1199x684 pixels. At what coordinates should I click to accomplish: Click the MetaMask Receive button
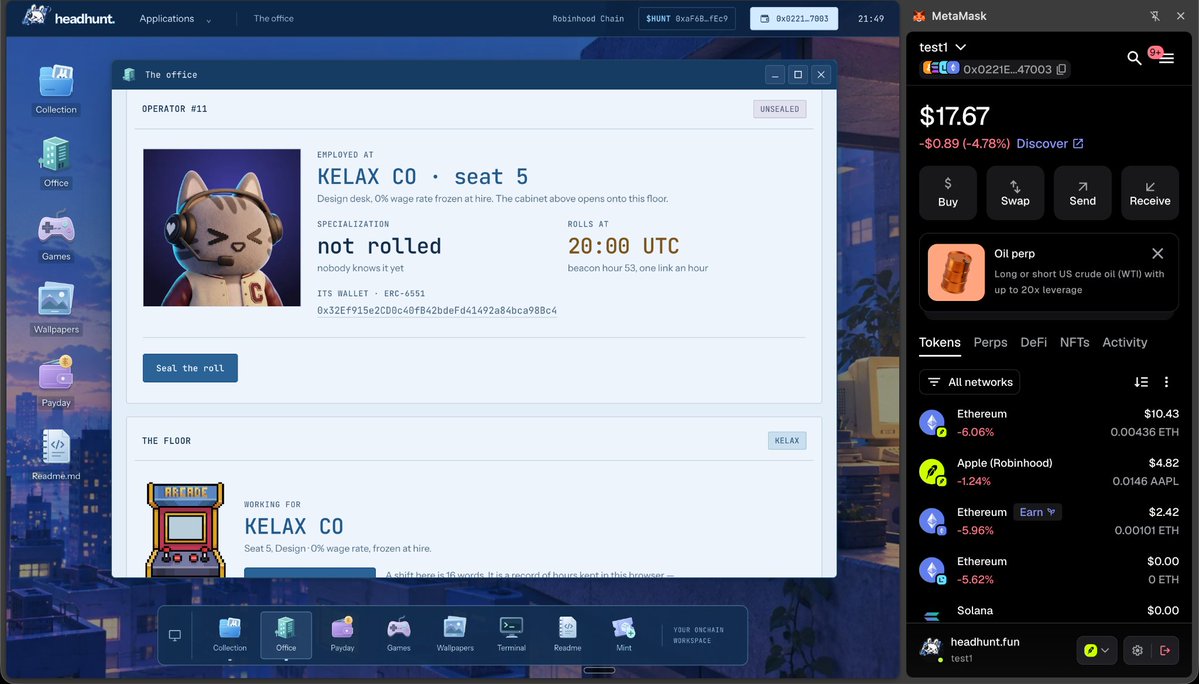pyautogui.click(x=1149, y=193)
